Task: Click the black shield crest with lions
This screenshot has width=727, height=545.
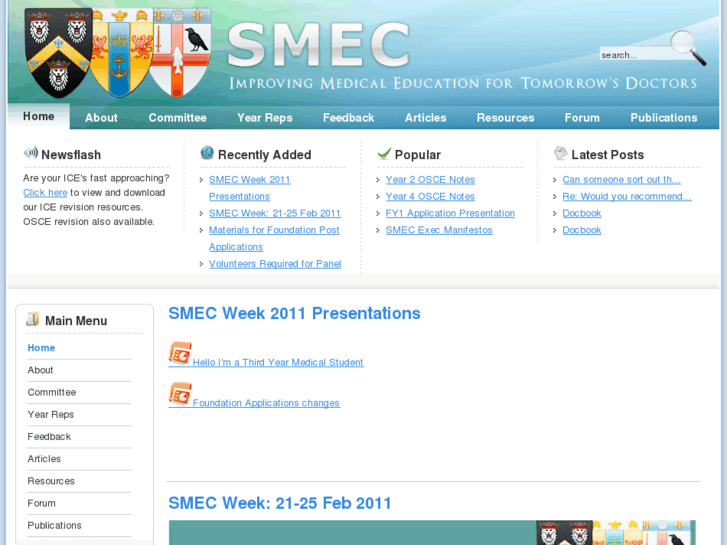Action: pyautogui.click(x=58, y=53)
